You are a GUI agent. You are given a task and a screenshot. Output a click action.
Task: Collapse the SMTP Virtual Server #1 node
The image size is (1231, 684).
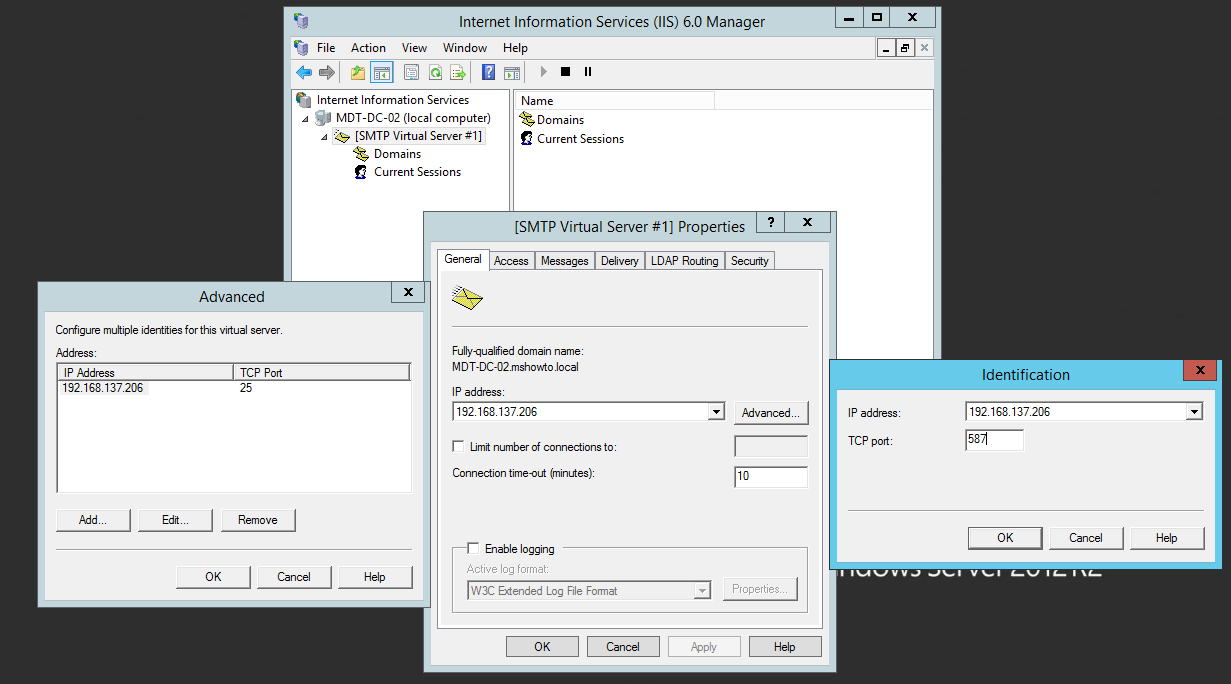[x=324, y=137]
